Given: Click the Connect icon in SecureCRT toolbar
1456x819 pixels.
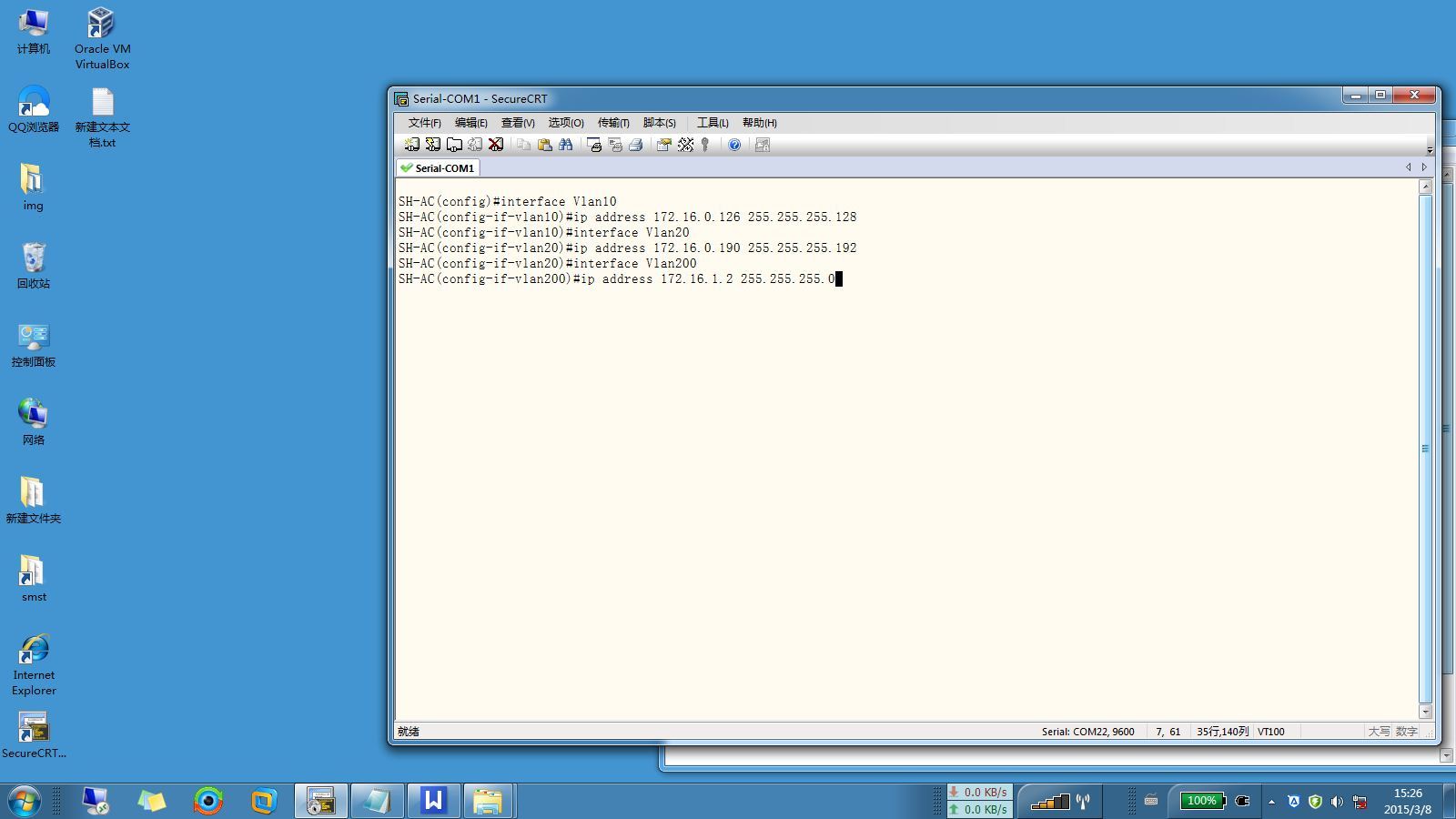Looking at the screenshot, I should (x=411, y=145).
